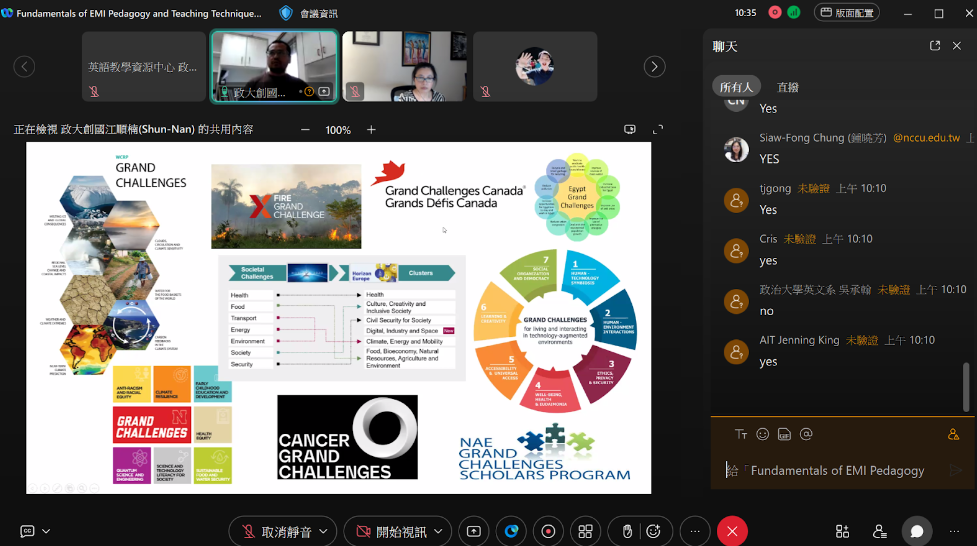The image size is (977, 546).
Task: Open the GIF picker in chat
Action: coord(784,434)
